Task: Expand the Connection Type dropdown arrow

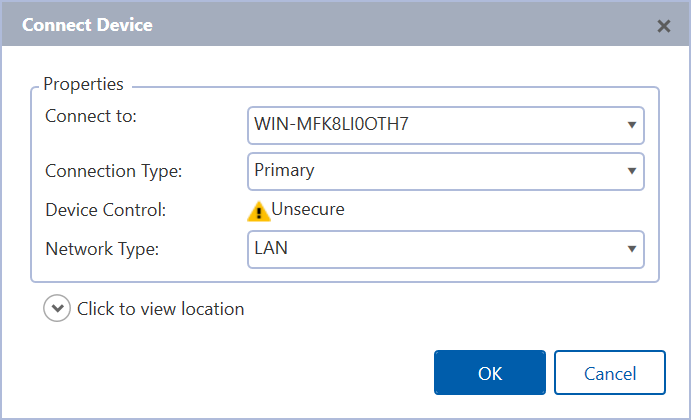Action: [632, 171]
